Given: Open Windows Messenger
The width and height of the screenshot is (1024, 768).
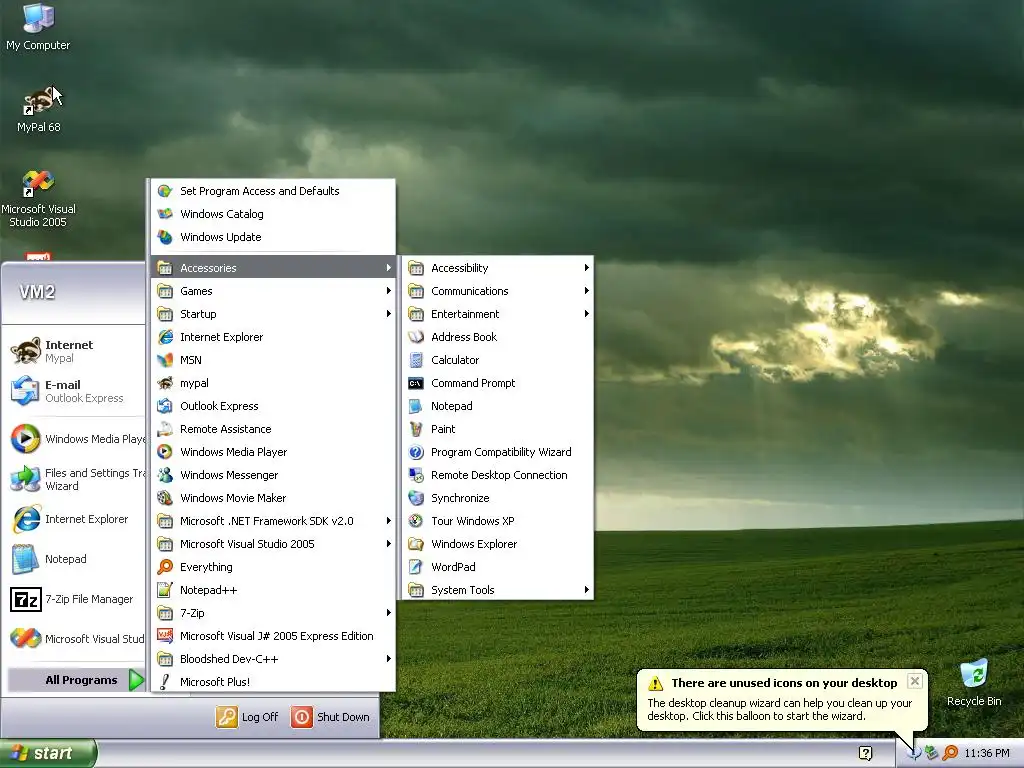Looking at the screenshot, I should click(273, 475).
